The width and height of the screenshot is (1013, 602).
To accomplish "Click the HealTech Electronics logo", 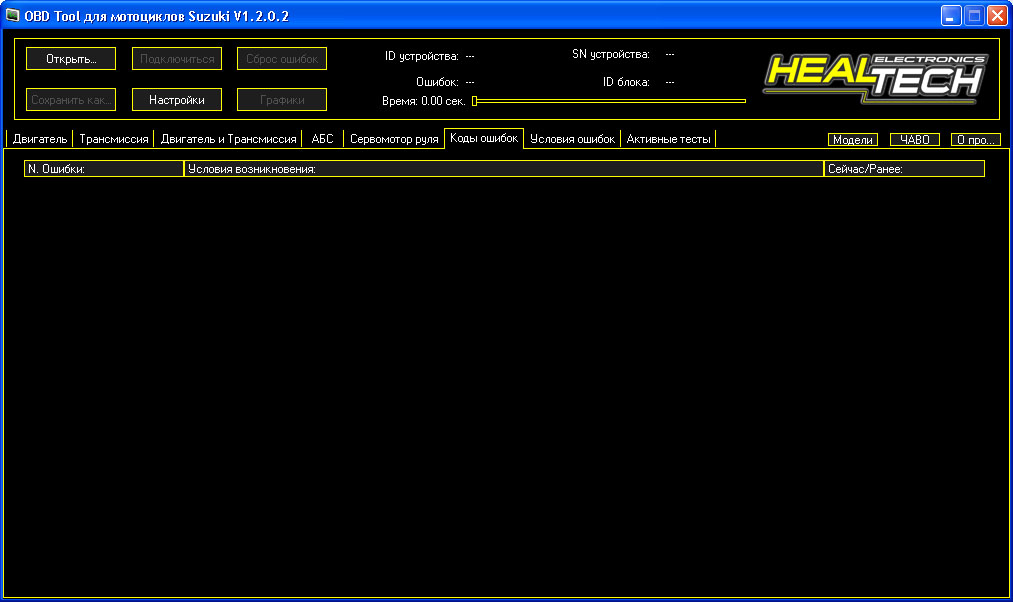I will [x=875, y=79].
